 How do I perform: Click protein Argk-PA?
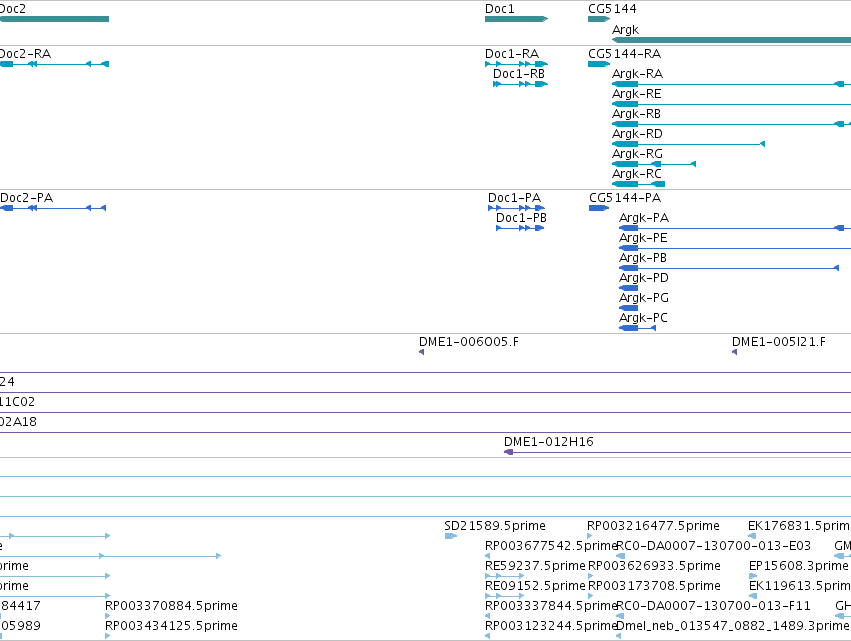click(x=735, y=228)
